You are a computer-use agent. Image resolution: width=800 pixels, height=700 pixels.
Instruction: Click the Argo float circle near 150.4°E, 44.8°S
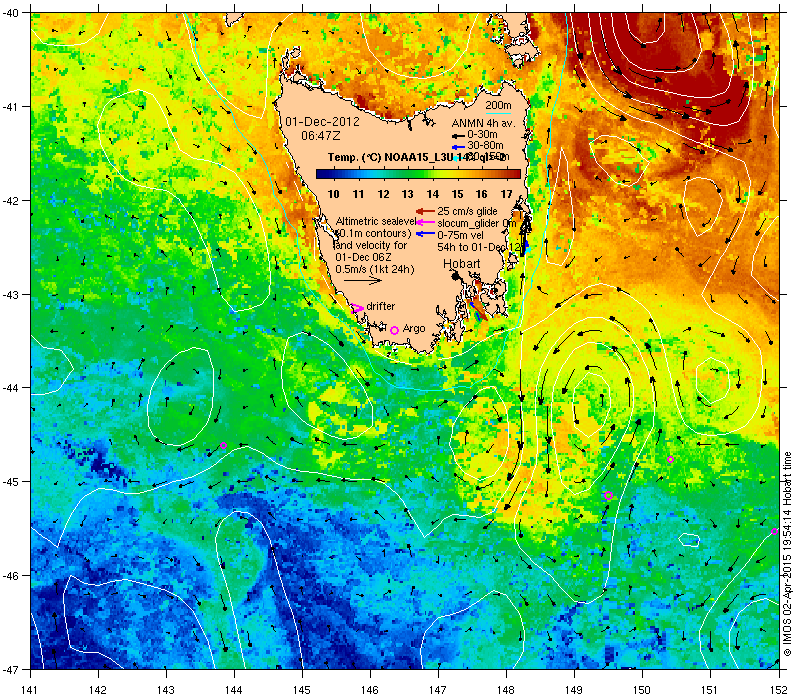click(670, 460)
